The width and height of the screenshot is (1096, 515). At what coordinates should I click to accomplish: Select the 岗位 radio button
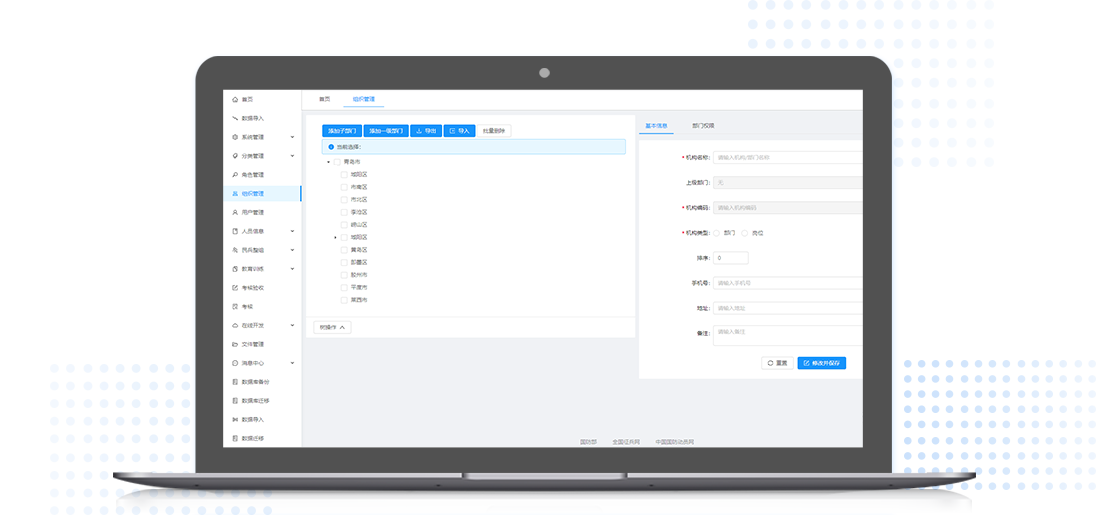pos(744,233)
